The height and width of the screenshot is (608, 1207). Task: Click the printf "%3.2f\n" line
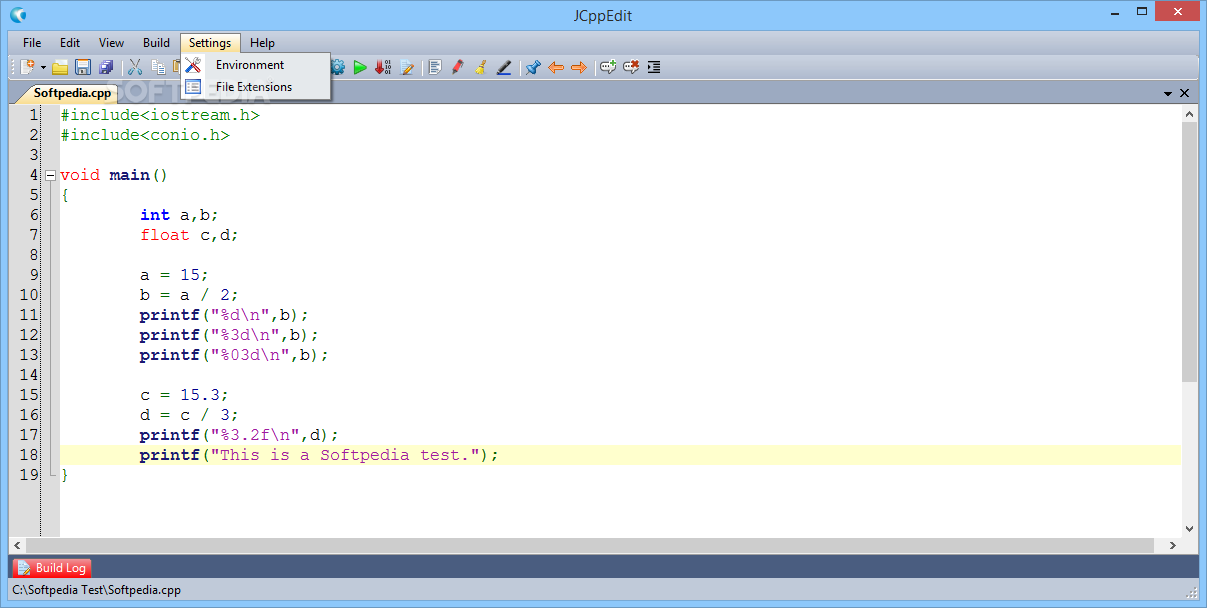(x=239, y=435)
